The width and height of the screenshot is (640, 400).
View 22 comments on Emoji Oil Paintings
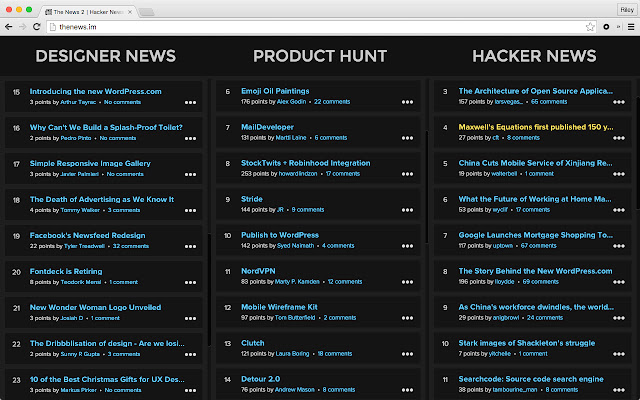pyautogui.click(x=331, y=102)
